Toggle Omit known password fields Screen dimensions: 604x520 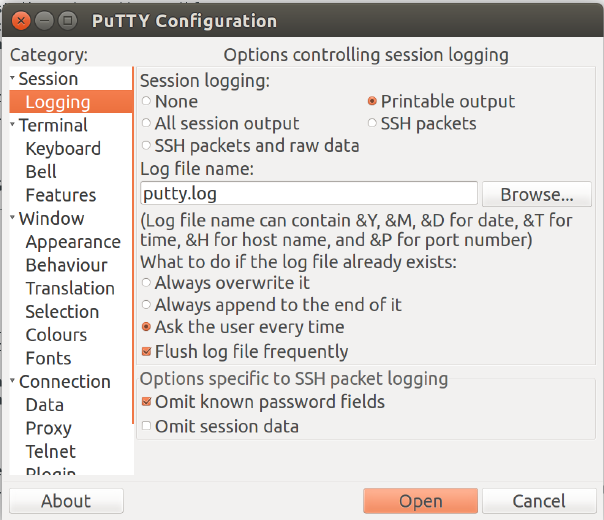point(147,402)
